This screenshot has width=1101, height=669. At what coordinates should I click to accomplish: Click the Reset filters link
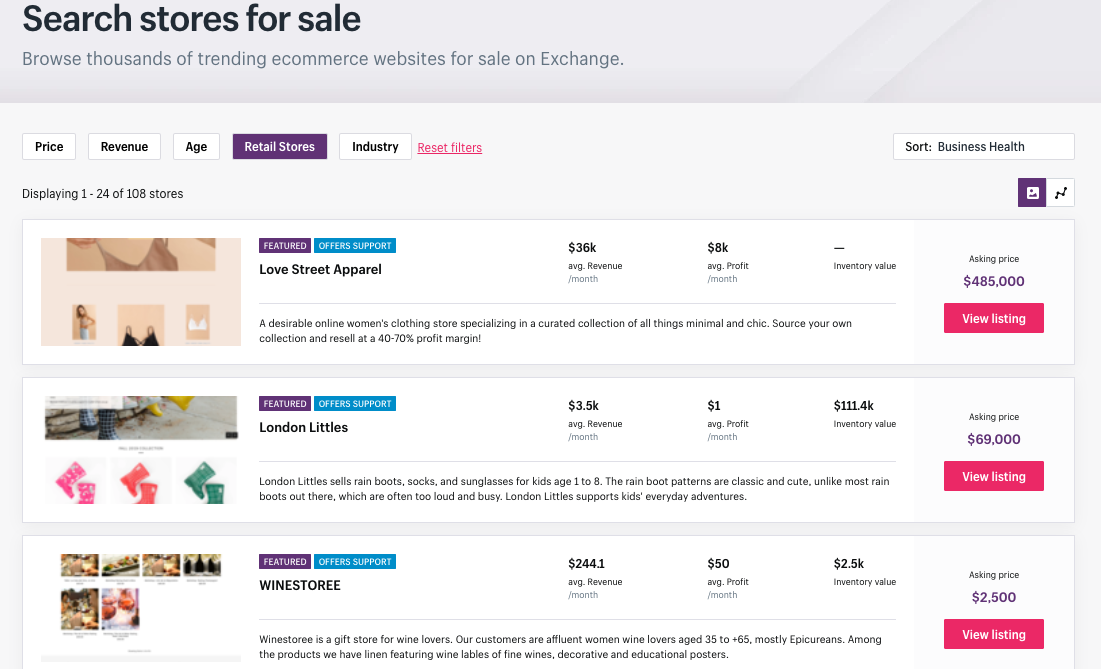click(449, 147)
